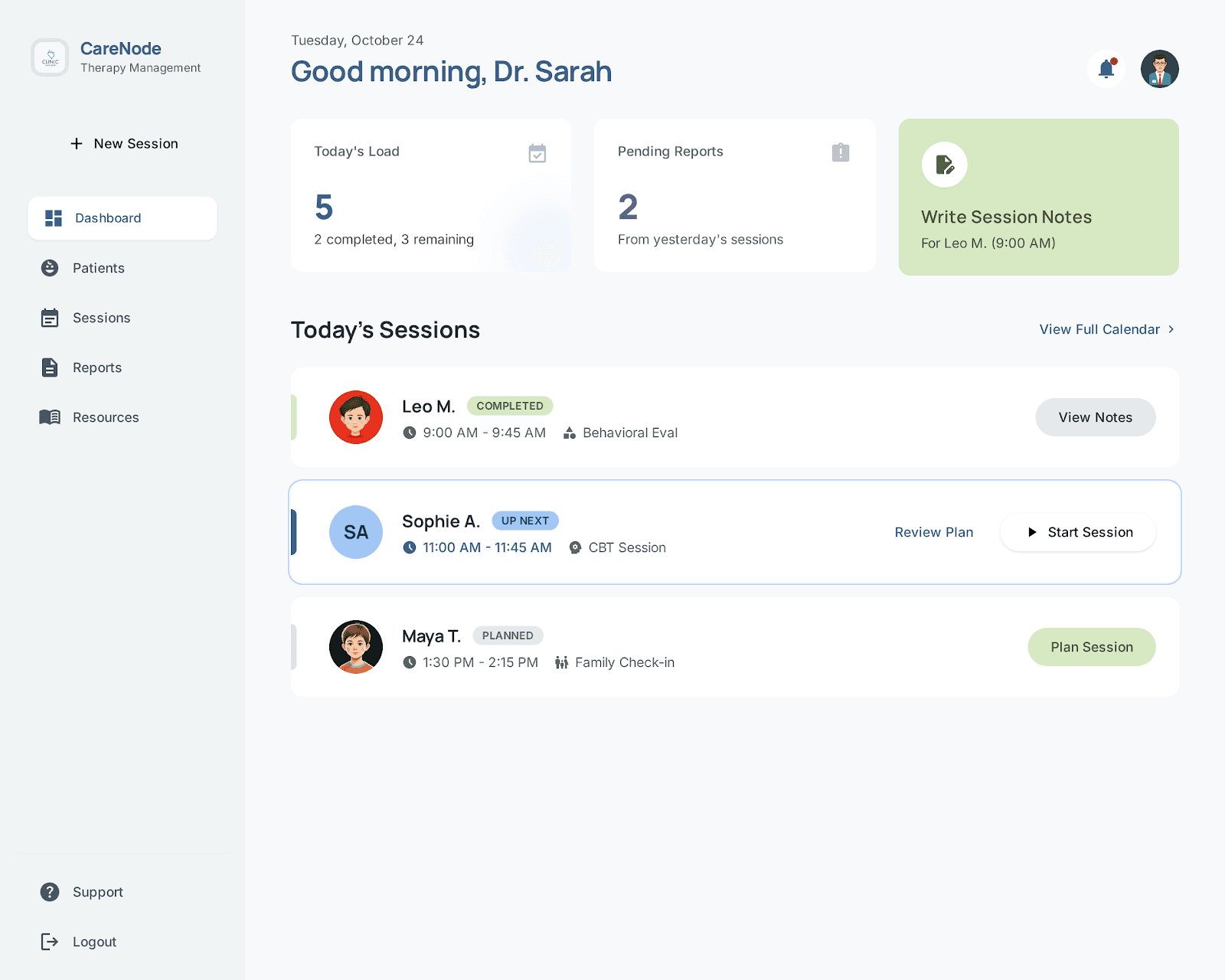Open the Resources menu item
Image resolution: width=1225 pixels, height=980 pixels.
(x=122, y=417)
